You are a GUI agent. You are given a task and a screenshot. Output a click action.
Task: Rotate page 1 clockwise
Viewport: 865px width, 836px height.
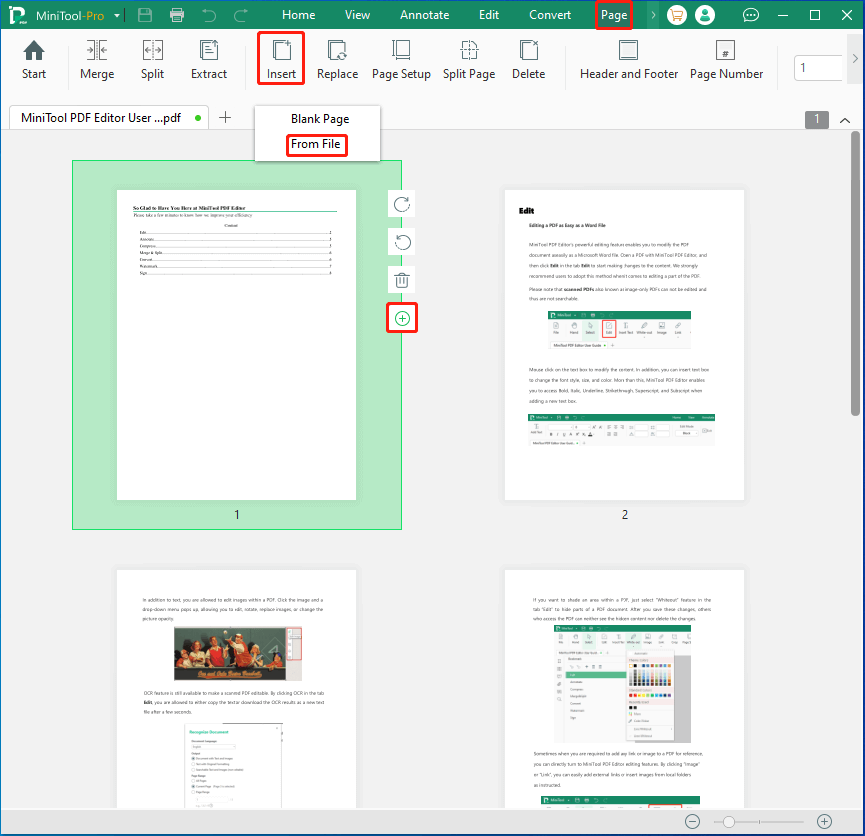pyautogui.click(x=402, y=204)
